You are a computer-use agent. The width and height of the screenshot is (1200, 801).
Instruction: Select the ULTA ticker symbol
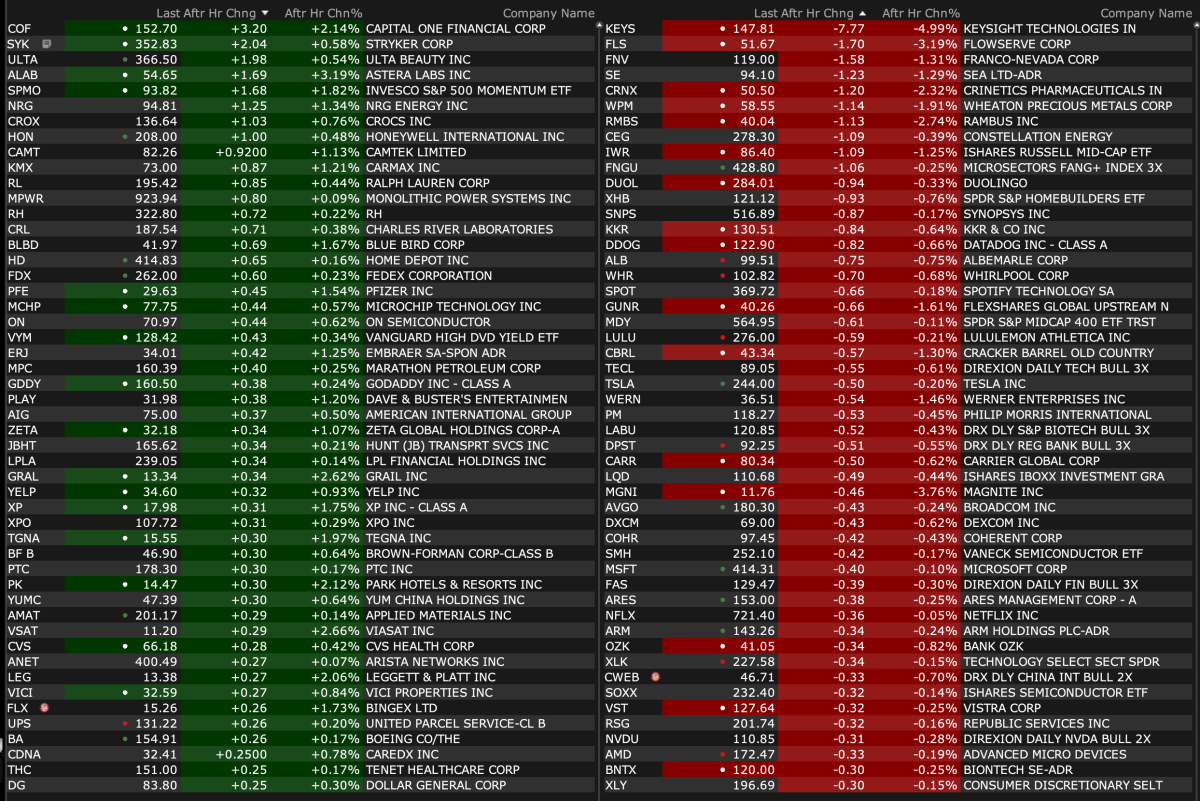coord(23,60)
